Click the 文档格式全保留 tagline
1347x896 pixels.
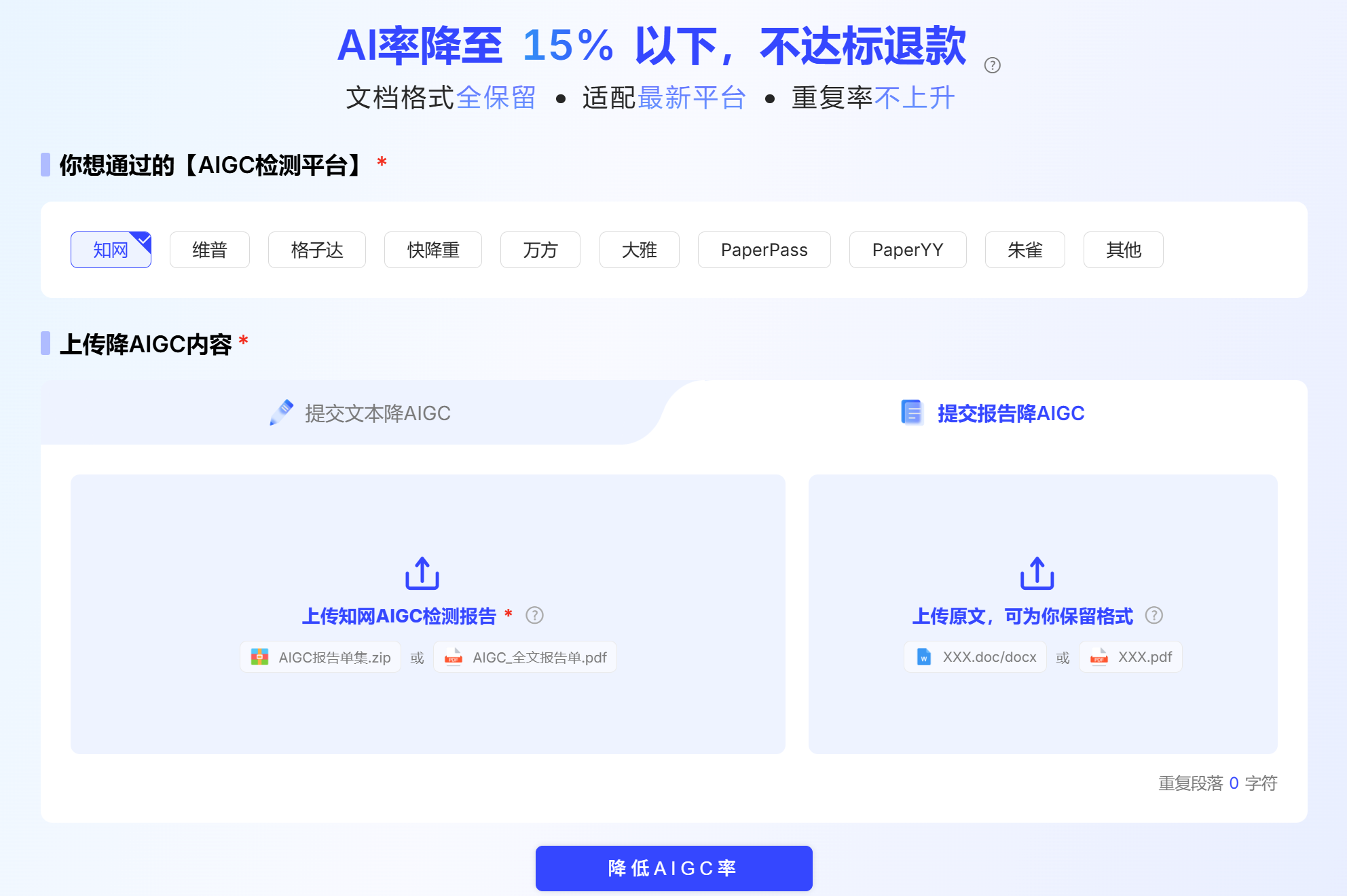(441, 98)
